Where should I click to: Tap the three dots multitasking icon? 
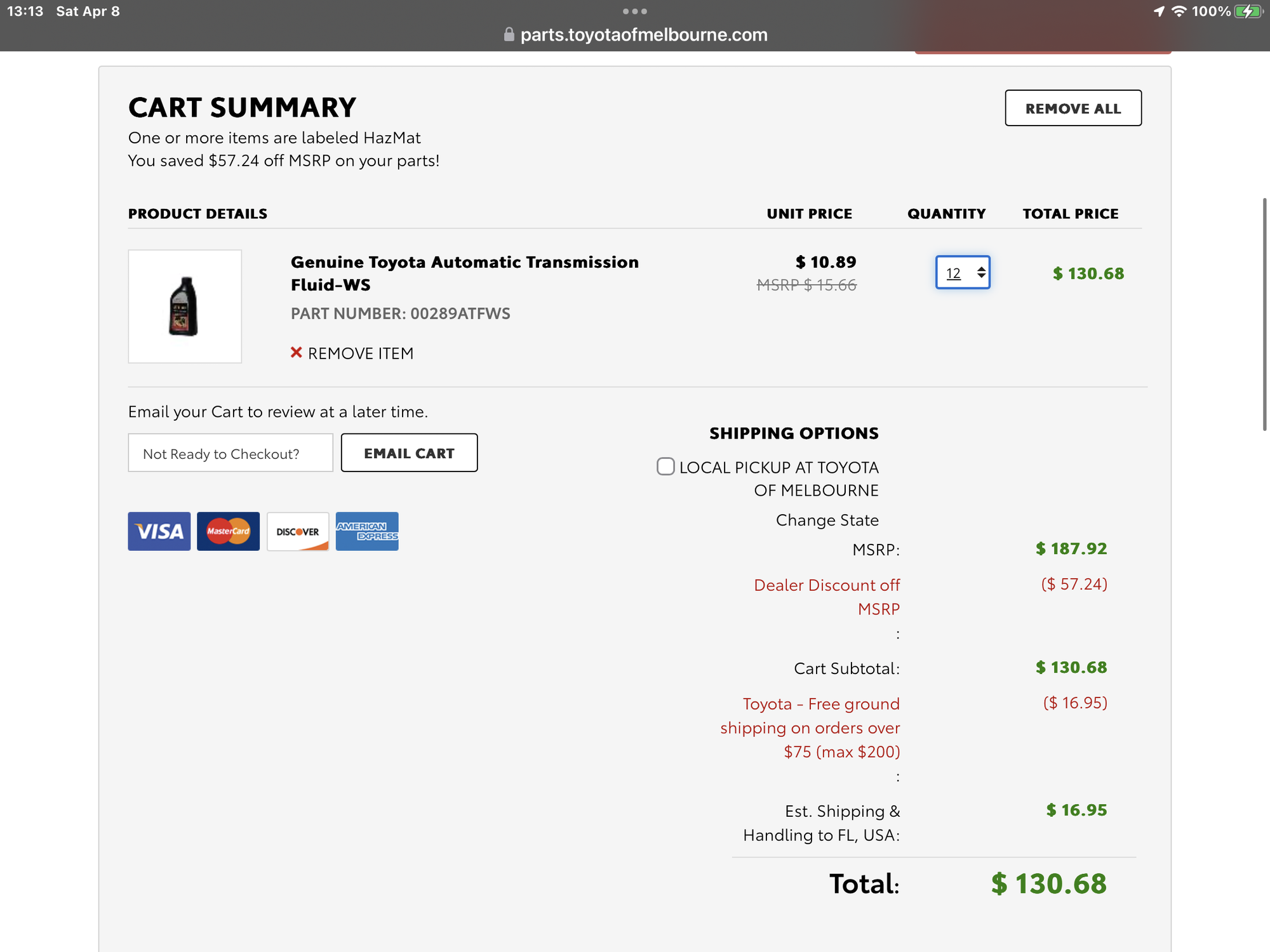point(635,11)
